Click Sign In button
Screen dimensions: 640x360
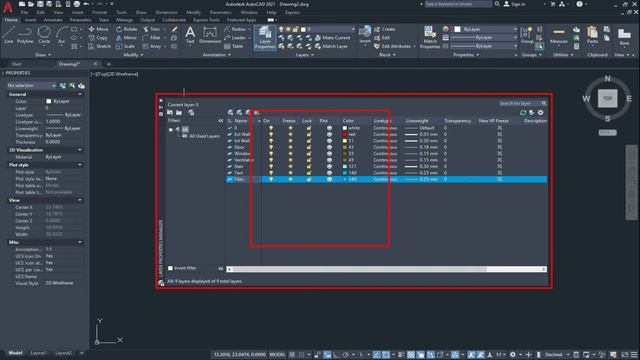coord(515,4)
